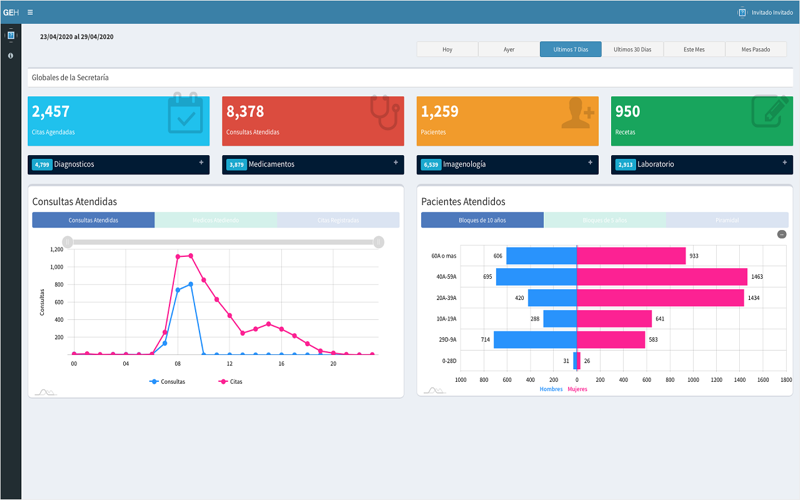Toggle Consultas series in chart legend
800x500 pixels.
coord(167,382)
